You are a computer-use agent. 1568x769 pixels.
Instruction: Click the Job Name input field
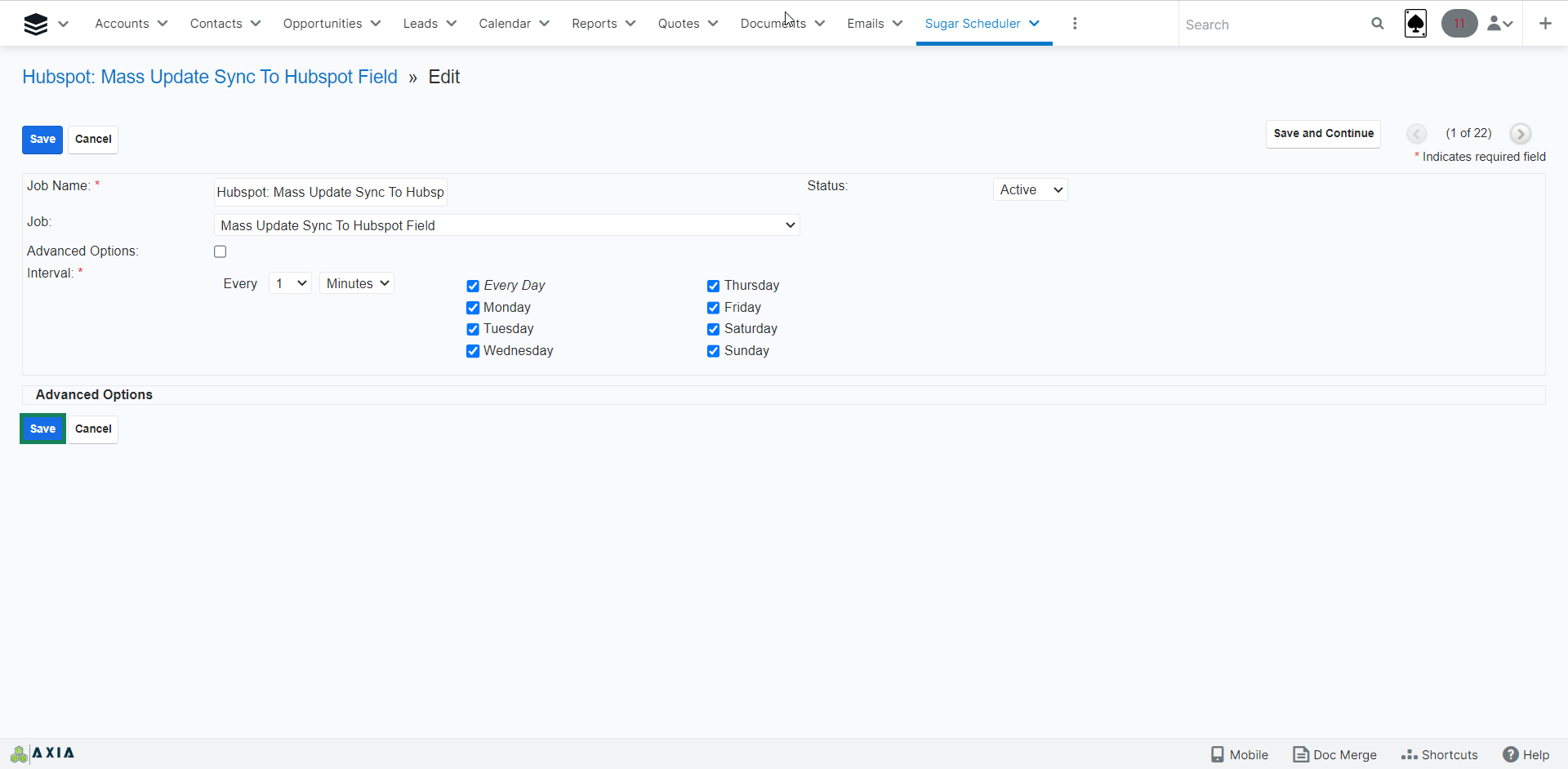(x=331, y=192)
